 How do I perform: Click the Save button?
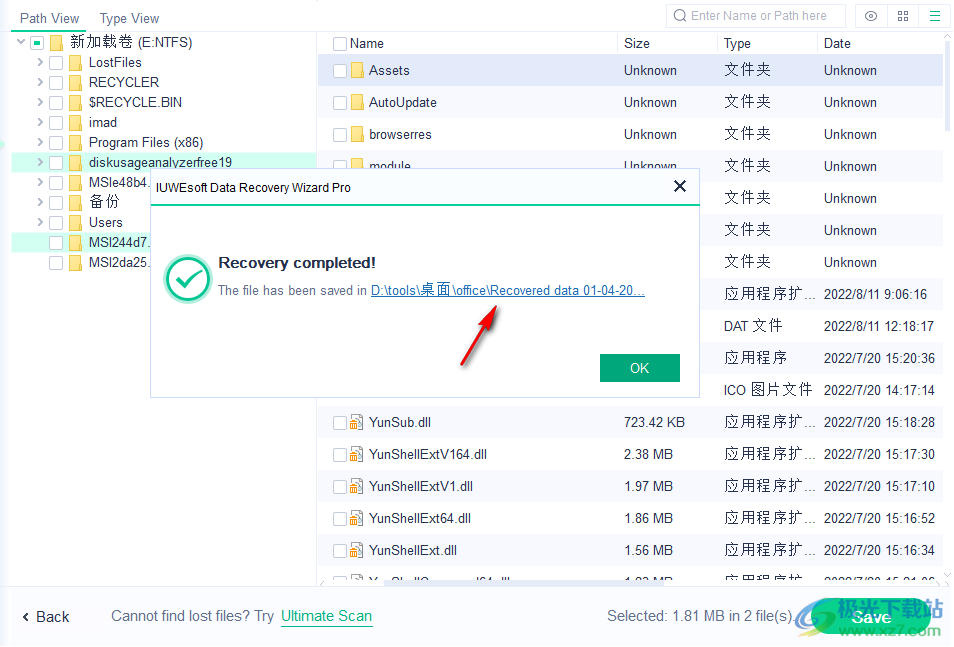pos(871,617)
